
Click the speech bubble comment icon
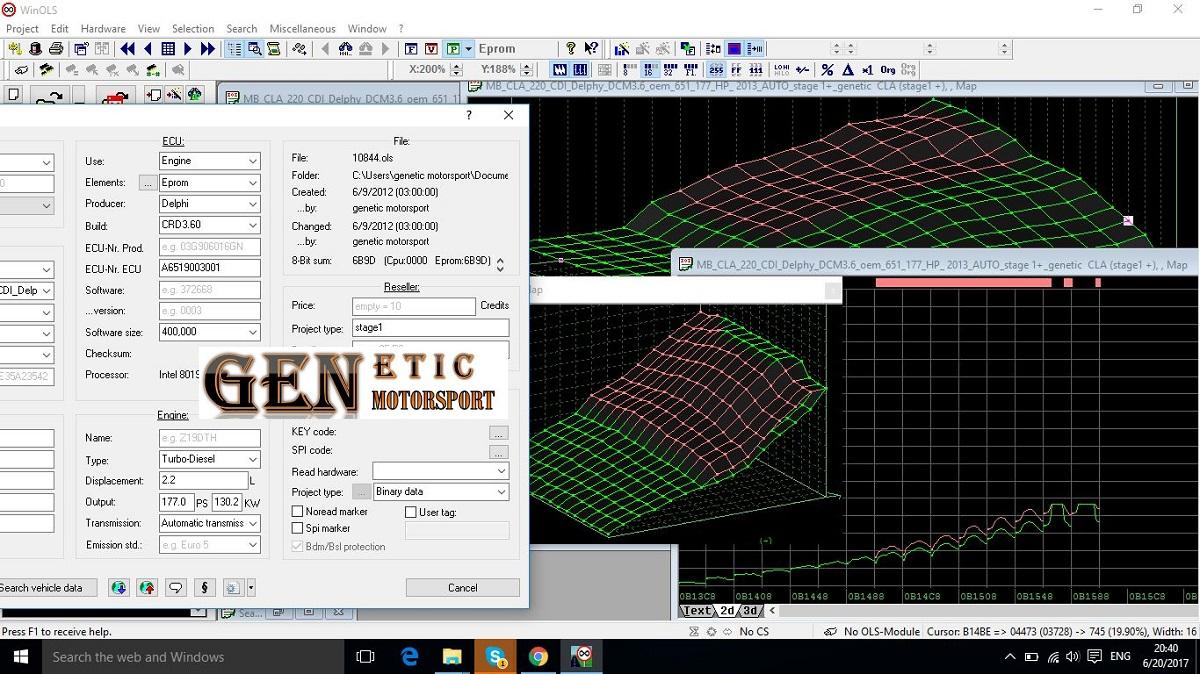tap(176, 588)
